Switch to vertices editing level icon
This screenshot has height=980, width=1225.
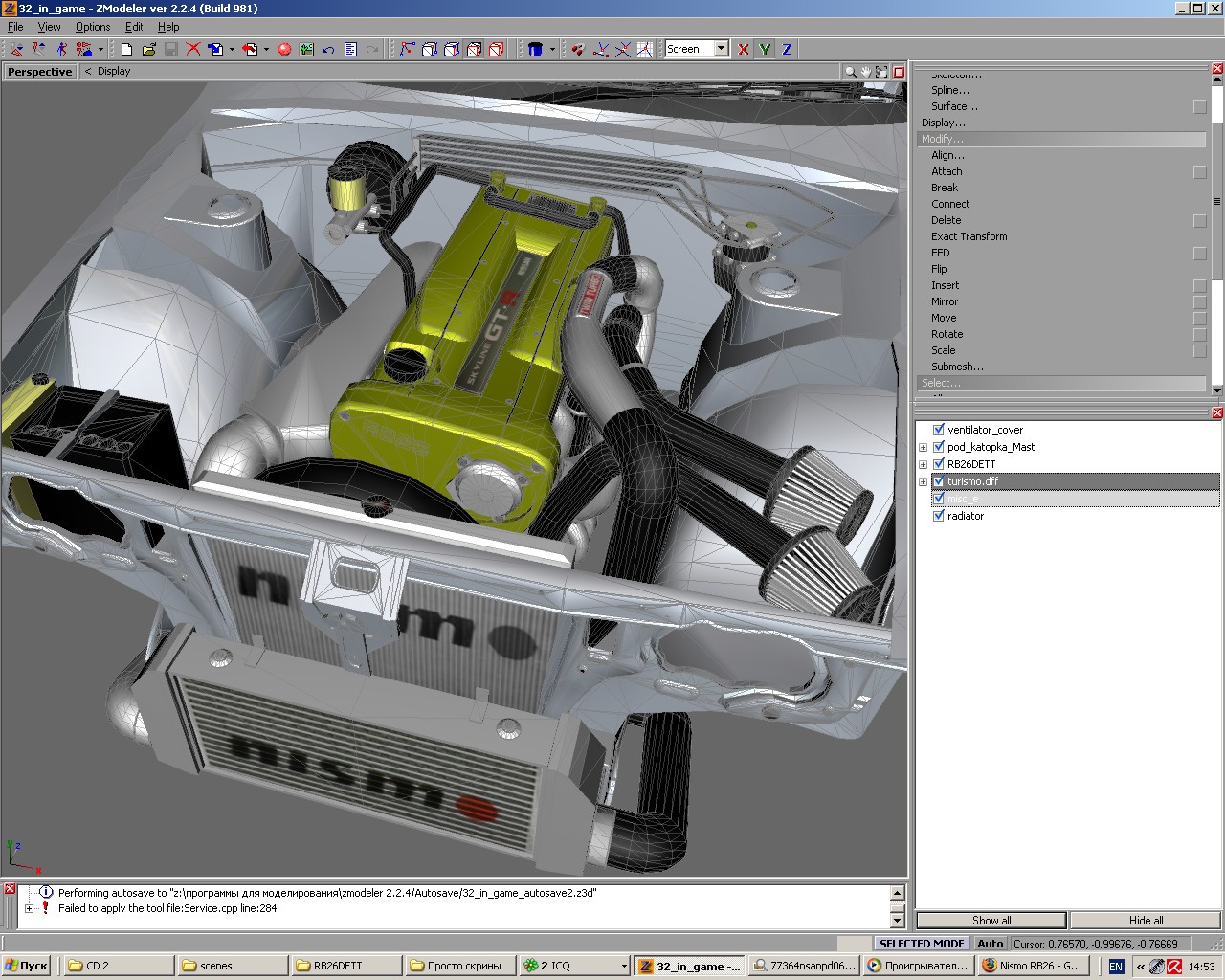coord(16,49)
